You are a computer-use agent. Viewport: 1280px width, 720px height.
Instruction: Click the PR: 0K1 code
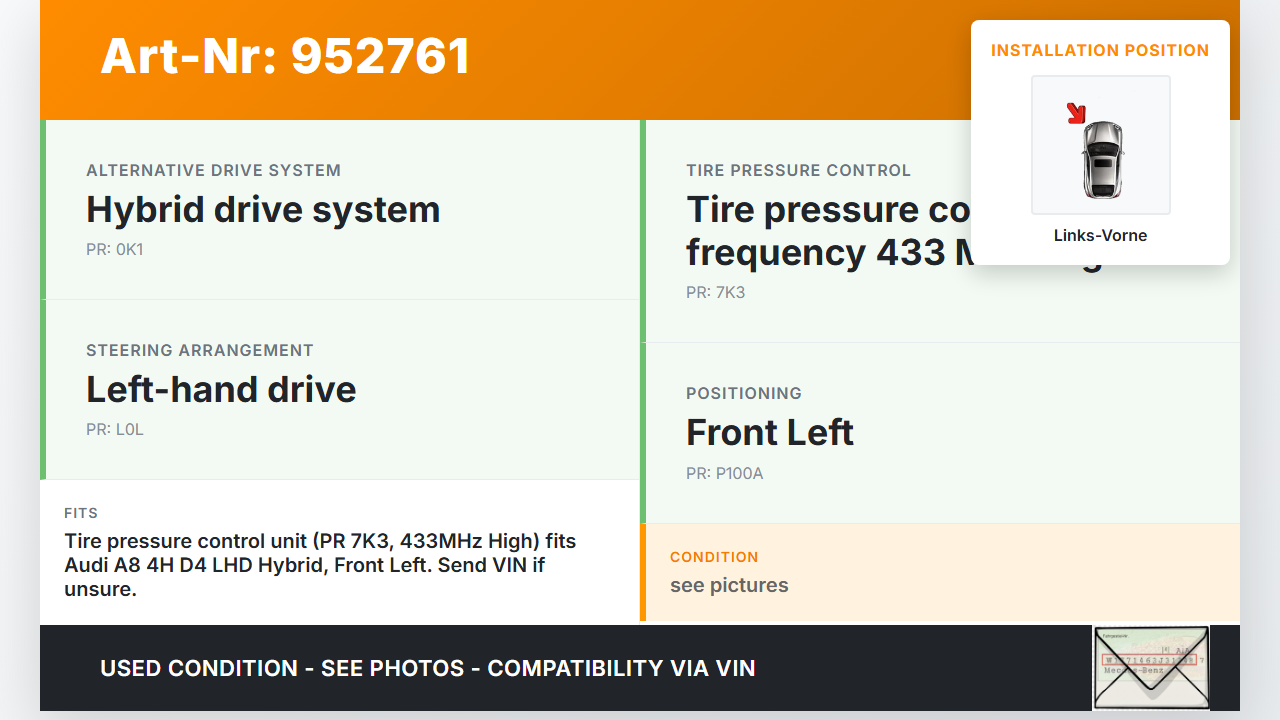point(115,250)
